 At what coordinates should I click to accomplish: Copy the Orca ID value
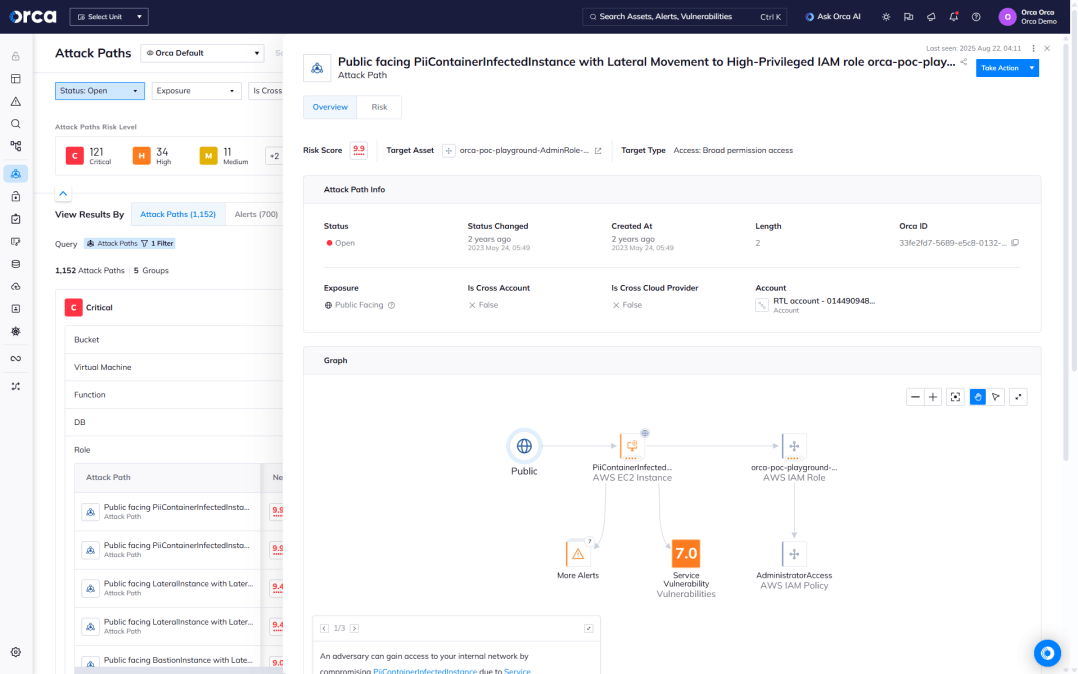coord(1015,243)
